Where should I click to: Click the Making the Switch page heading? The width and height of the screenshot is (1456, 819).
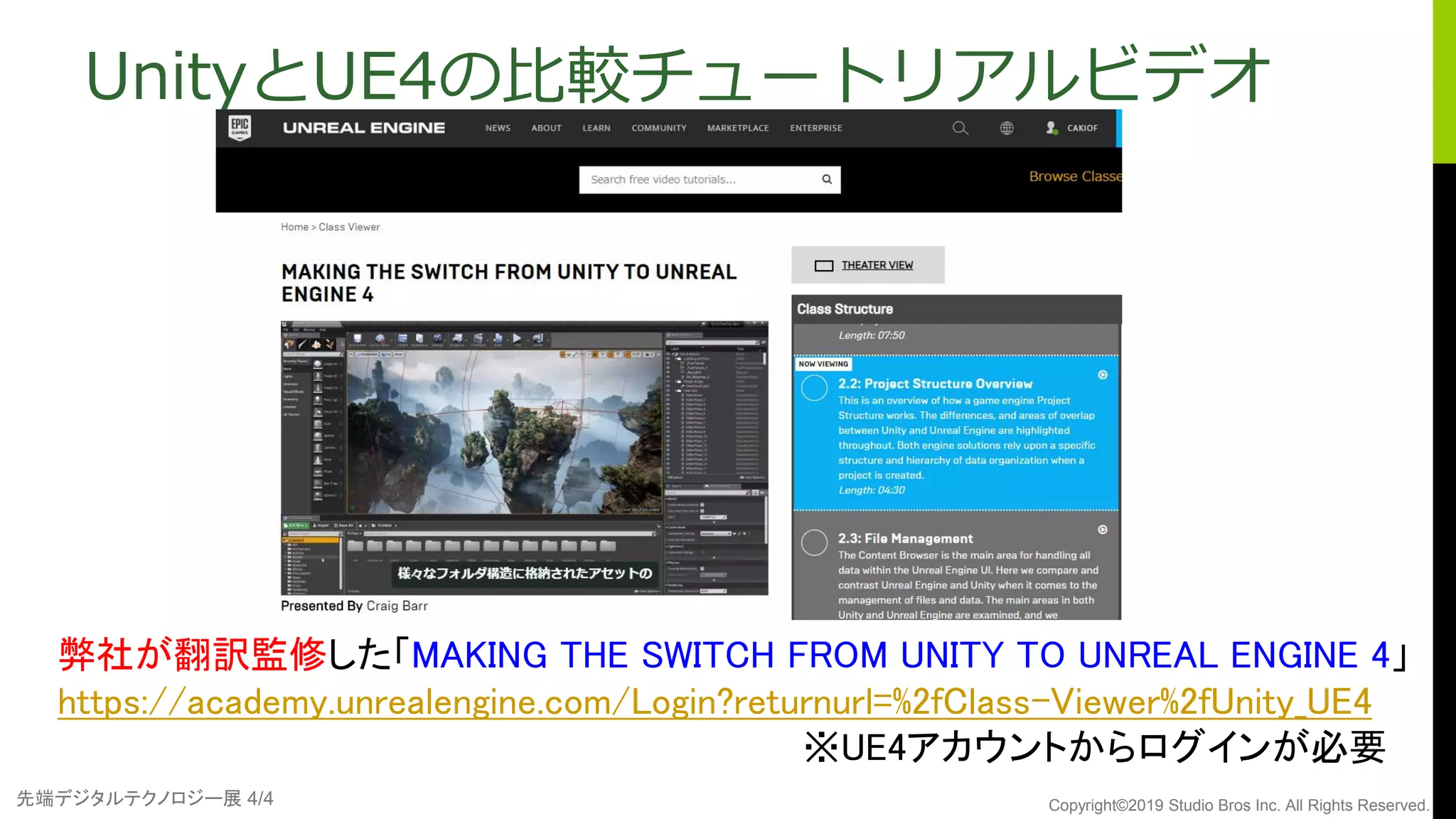[509, 283]
